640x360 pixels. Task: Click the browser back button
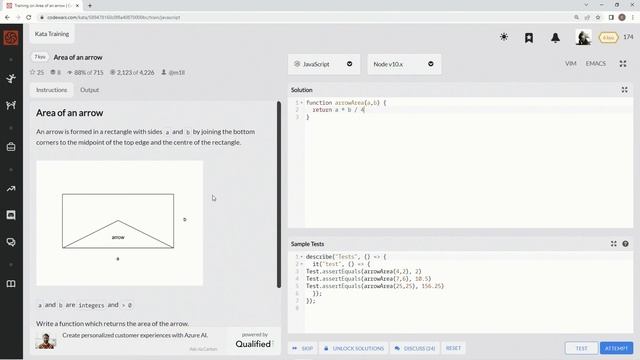7,18
